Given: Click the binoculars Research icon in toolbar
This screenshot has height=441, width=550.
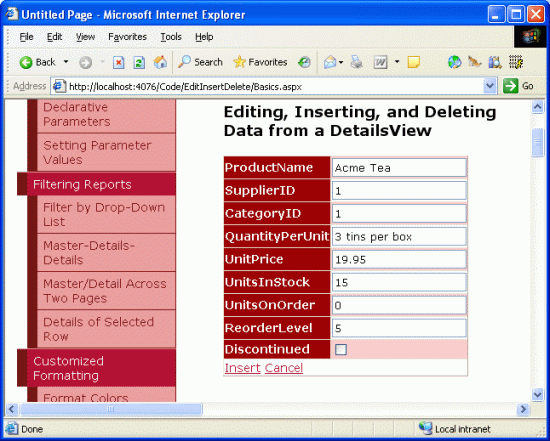Looking at the screenshot, I should coord(495,62).
